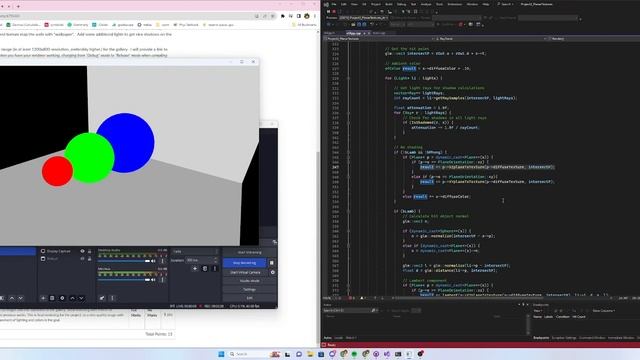Image resolution: width=640 pixels, height=360 pixels.
Task: Open Desktop Audio options menu dots
Action: (x=162, y=261)
